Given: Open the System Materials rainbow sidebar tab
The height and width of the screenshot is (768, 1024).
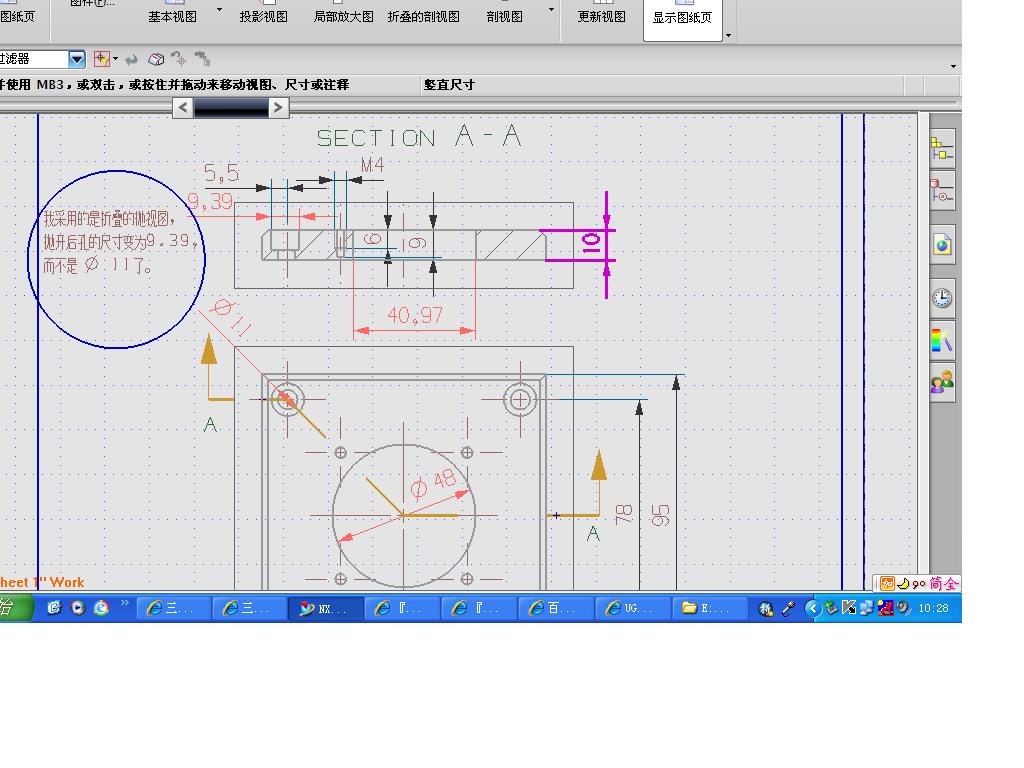Looking at the screenshot, I should point(942,340).
